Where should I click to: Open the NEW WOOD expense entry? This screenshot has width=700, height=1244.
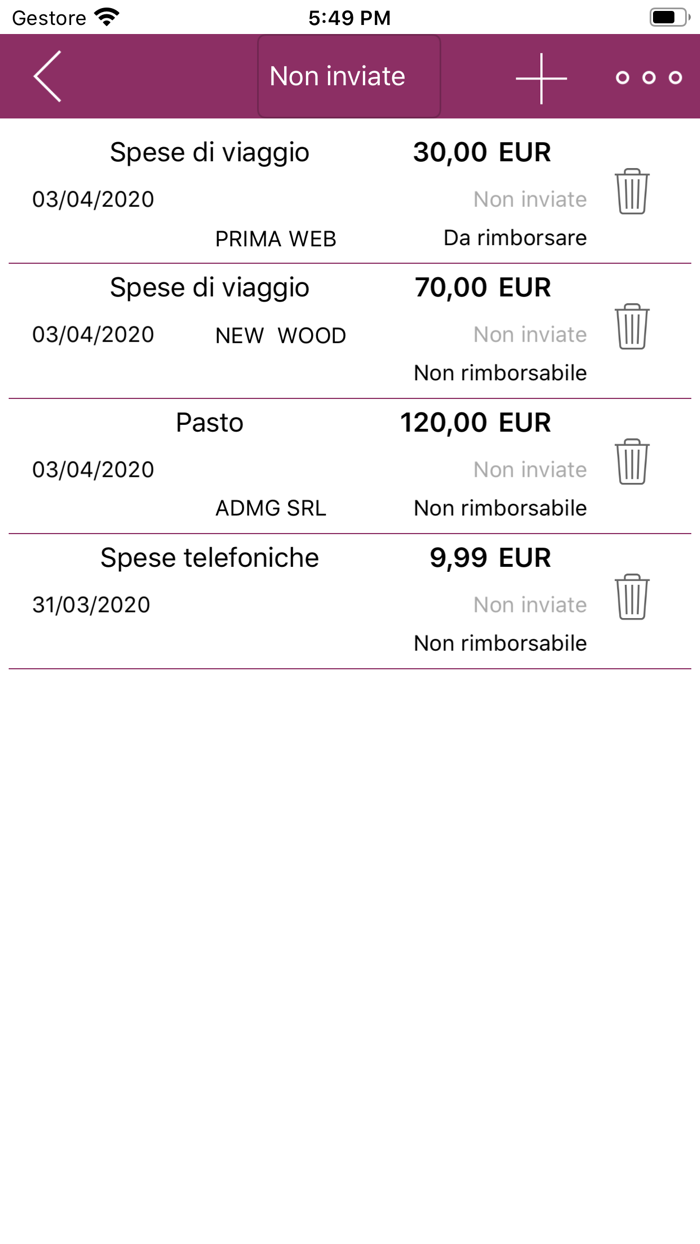coord(282,335)
